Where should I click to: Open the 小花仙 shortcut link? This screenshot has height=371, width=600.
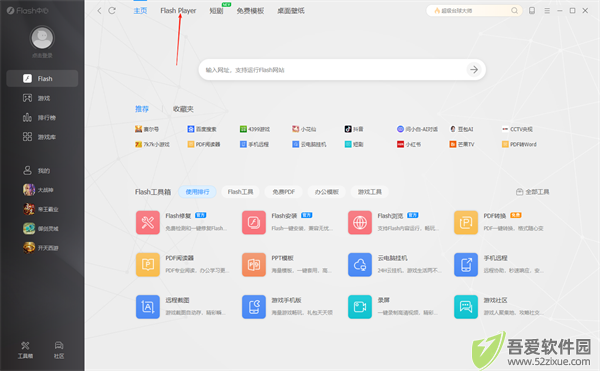click(x=304, y=129)
